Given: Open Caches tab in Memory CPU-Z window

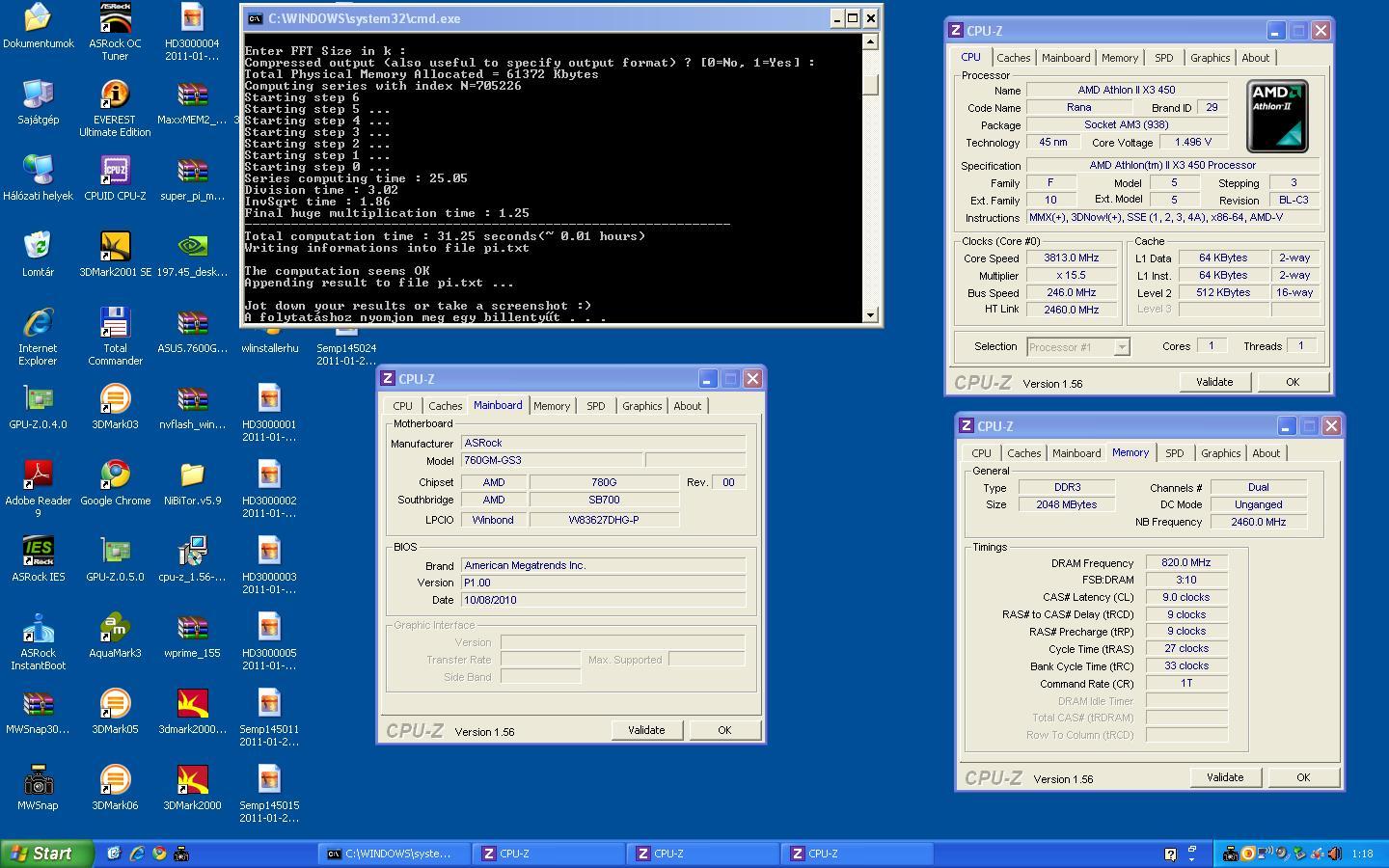Looking at the screenshot, I should coord(1023,453).
